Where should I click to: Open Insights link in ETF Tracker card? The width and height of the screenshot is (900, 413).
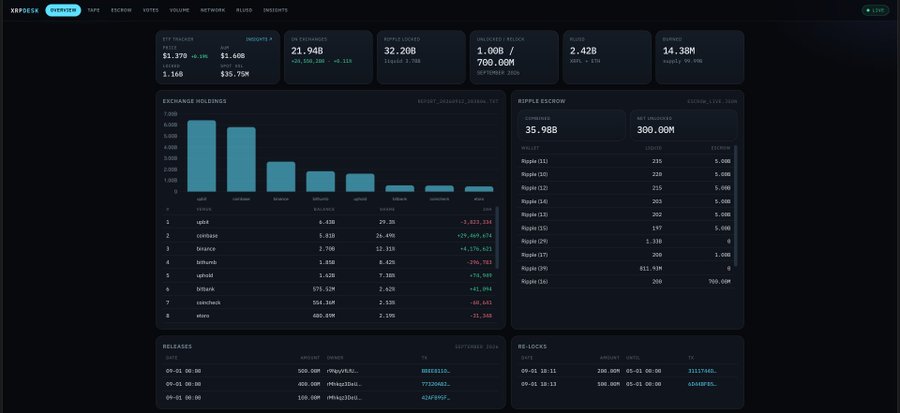pos(259,40)
